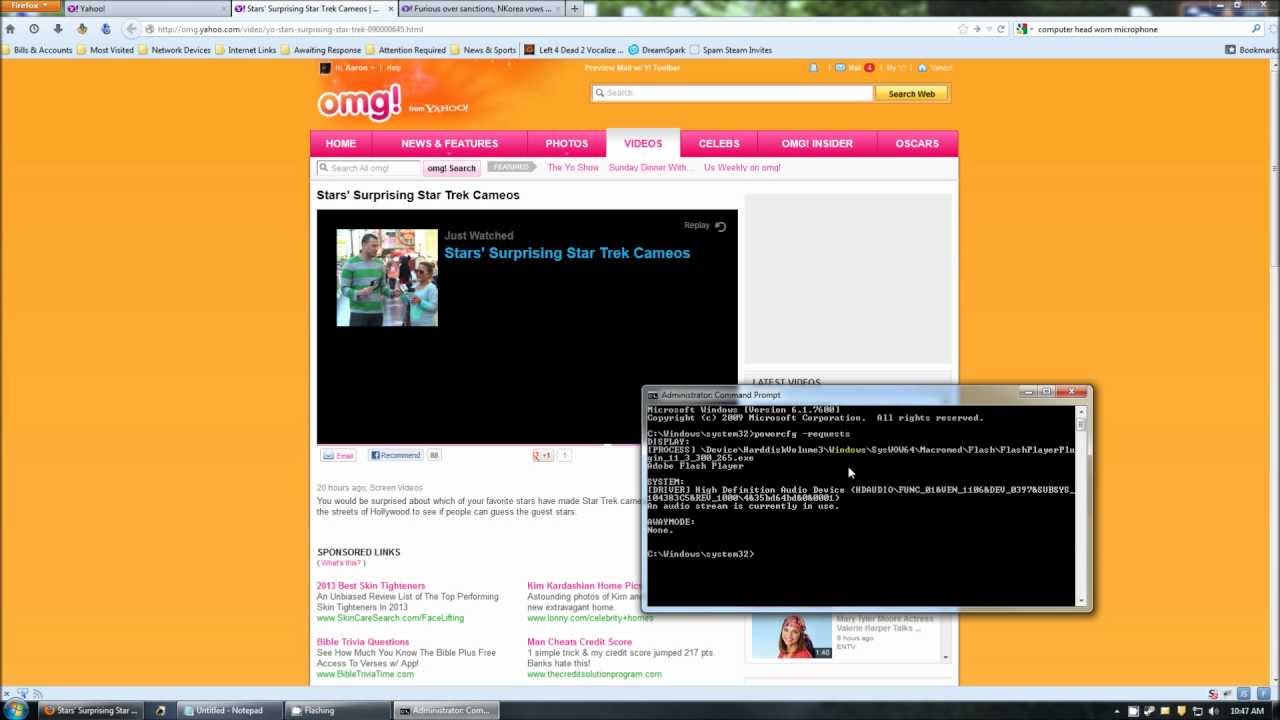Open 2013 Best Skin Tighteners sponsored link
The height and width of the screenshot is (720, 1280).
[371, 586]
